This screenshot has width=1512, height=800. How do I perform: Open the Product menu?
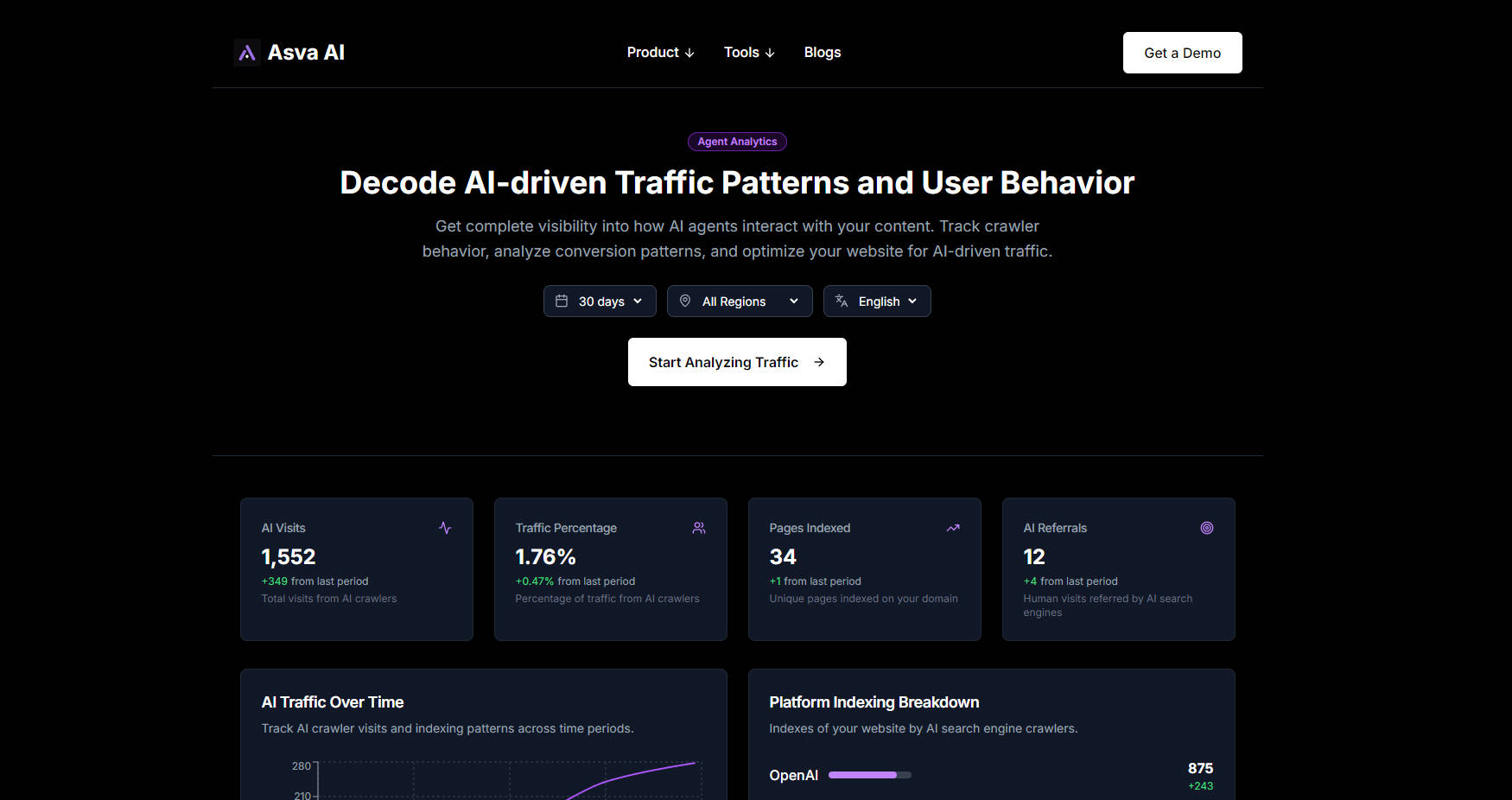(x=660, y=53)
